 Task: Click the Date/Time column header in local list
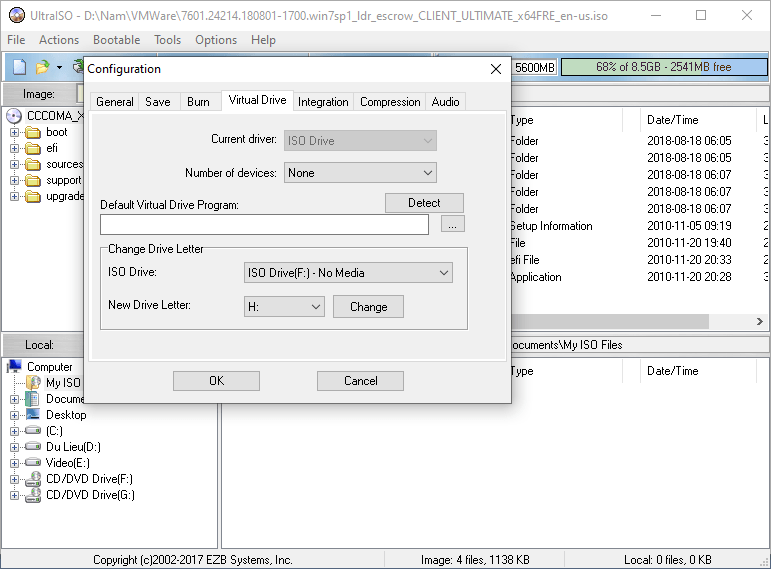point(697,371)
